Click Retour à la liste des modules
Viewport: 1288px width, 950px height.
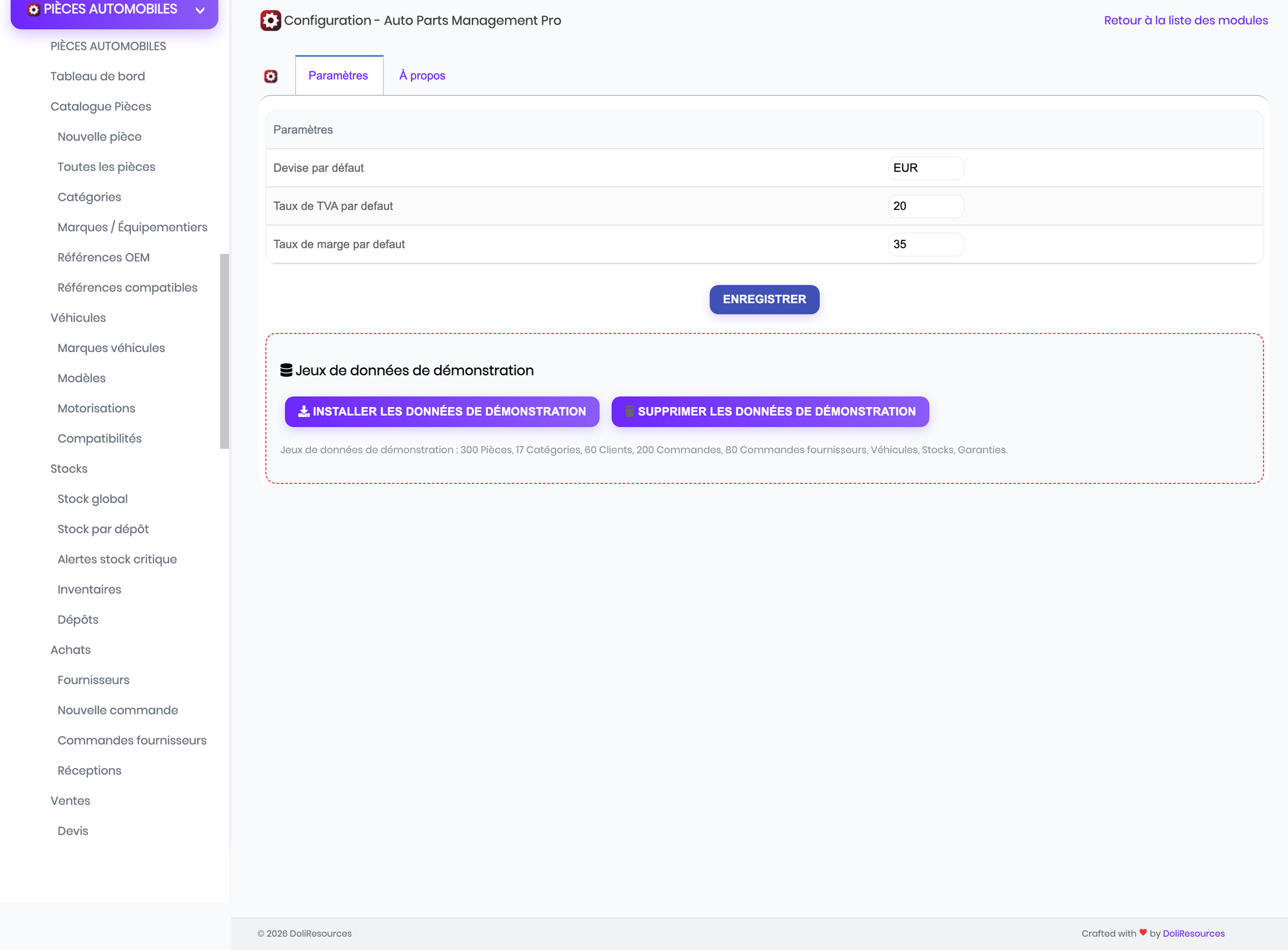(1185, 21)
